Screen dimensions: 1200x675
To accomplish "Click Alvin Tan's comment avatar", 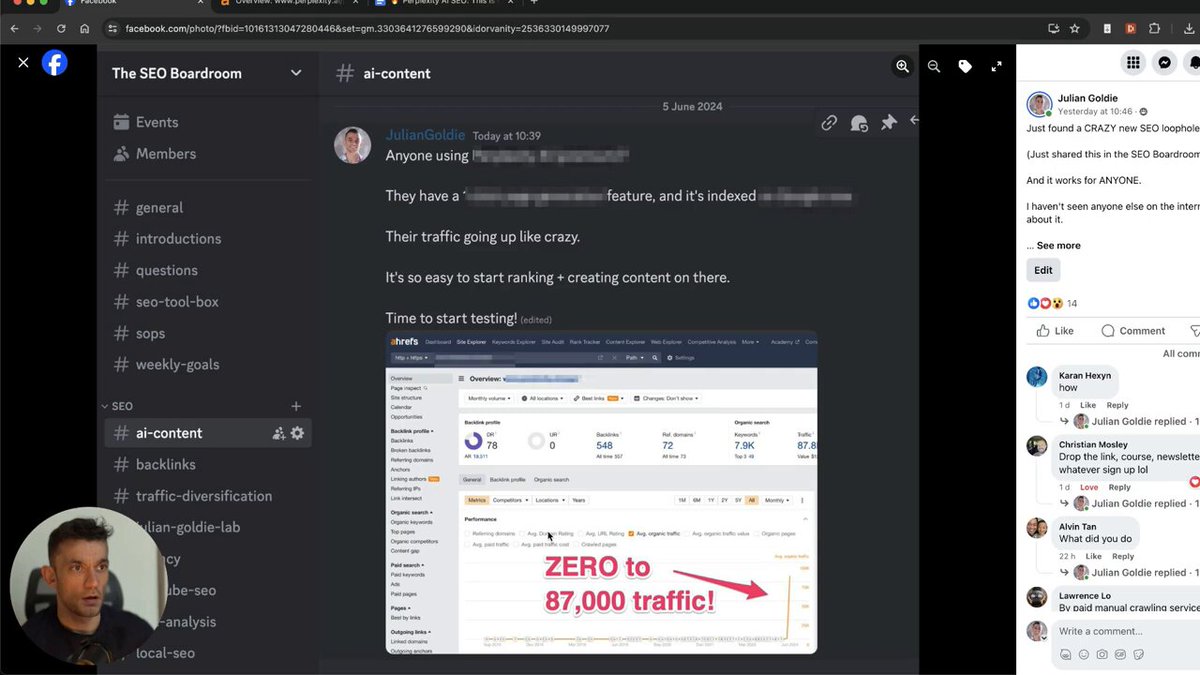I will click(1037, 528).
